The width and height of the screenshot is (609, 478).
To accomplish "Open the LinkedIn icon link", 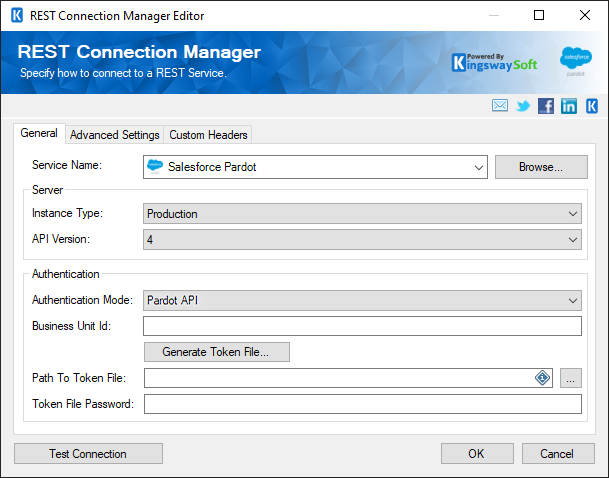I will coord(569,106).
